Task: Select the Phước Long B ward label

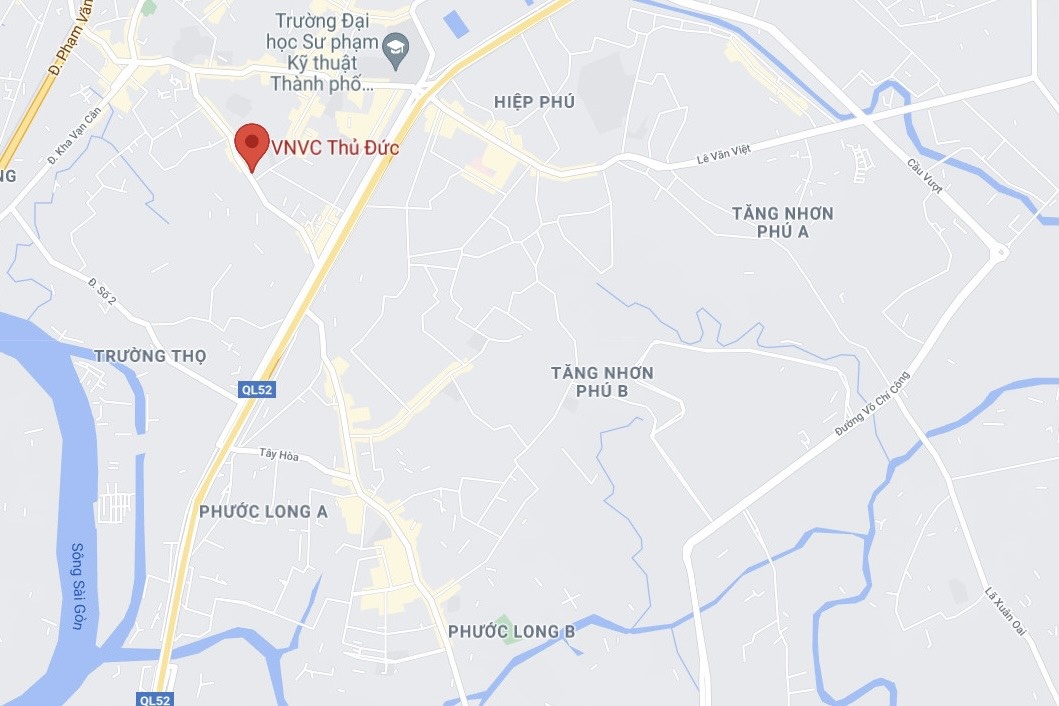Action: (512, 632)
